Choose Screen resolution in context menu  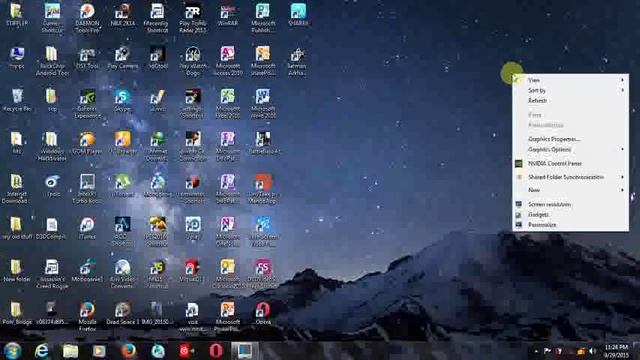pos(571,204)
